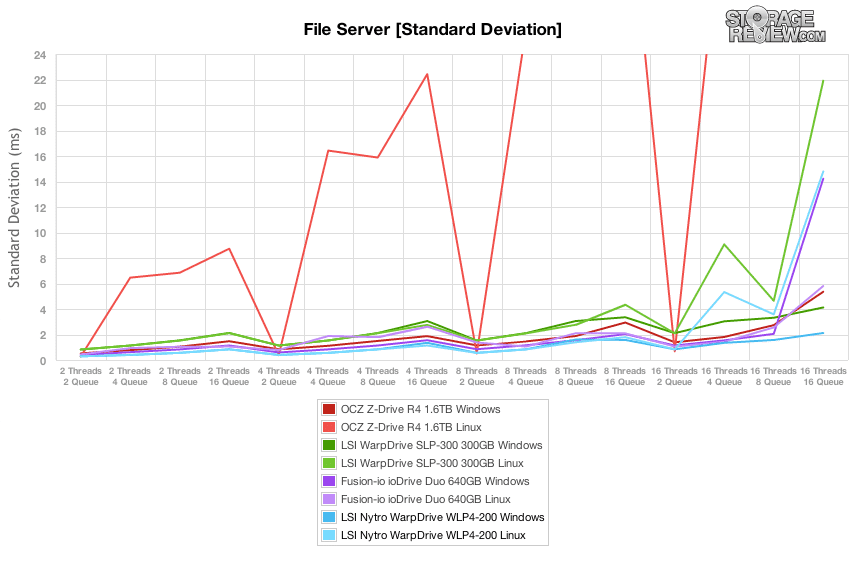
Task: Select legend text LSI WarpDrive SLP-300 300GB Linux
Action: click(x=432, y=463)
